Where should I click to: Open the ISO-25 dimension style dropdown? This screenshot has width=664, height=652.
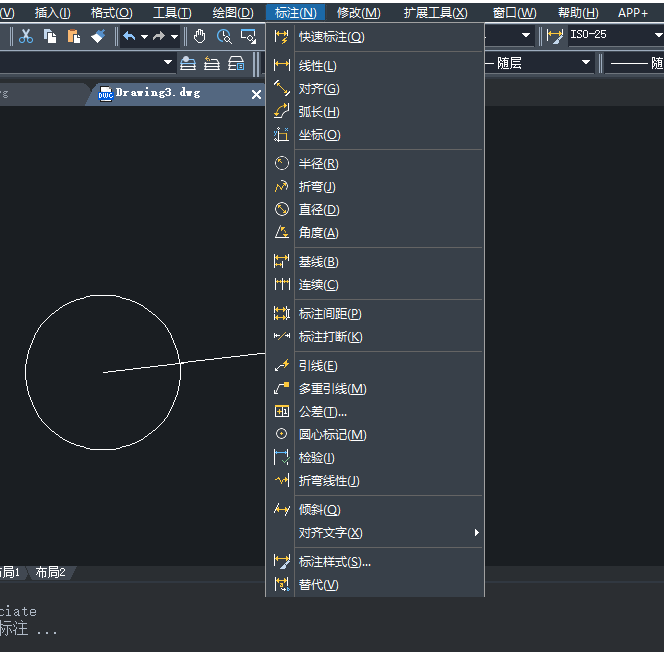tap(655, 36)
